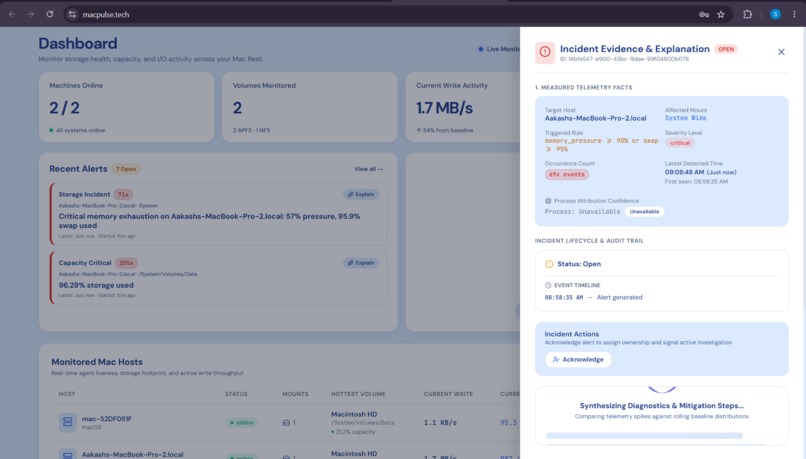The height and width of the screenshot is (459, 806).
Task: Click the memory_pressure triggered rule text
Action: [x=601, y=144]
